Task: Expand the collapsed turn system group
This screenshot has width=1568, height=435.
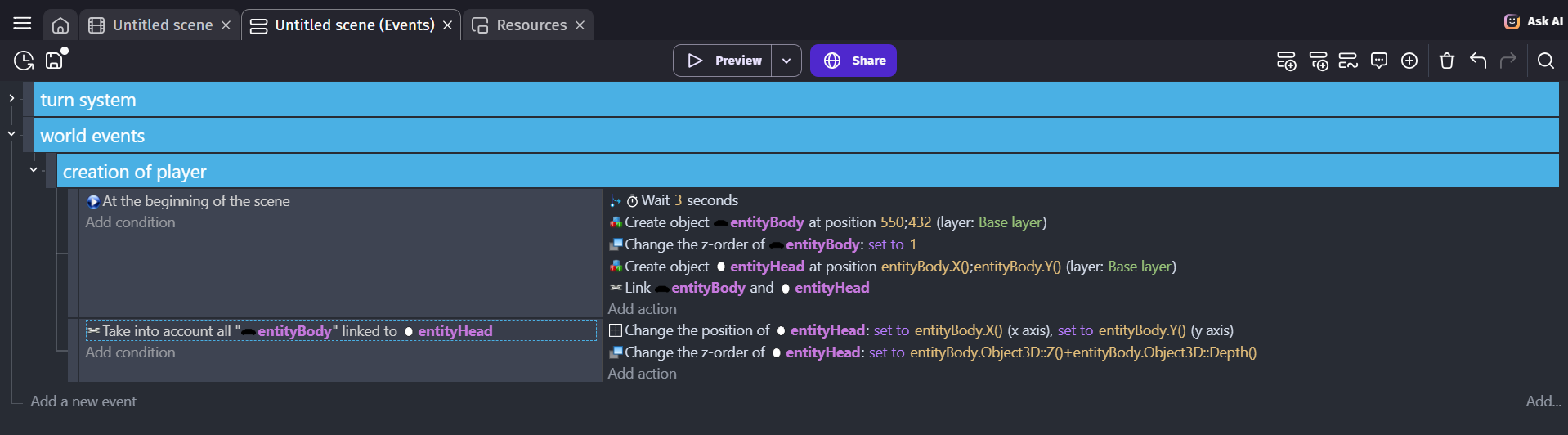Action: 11,98
